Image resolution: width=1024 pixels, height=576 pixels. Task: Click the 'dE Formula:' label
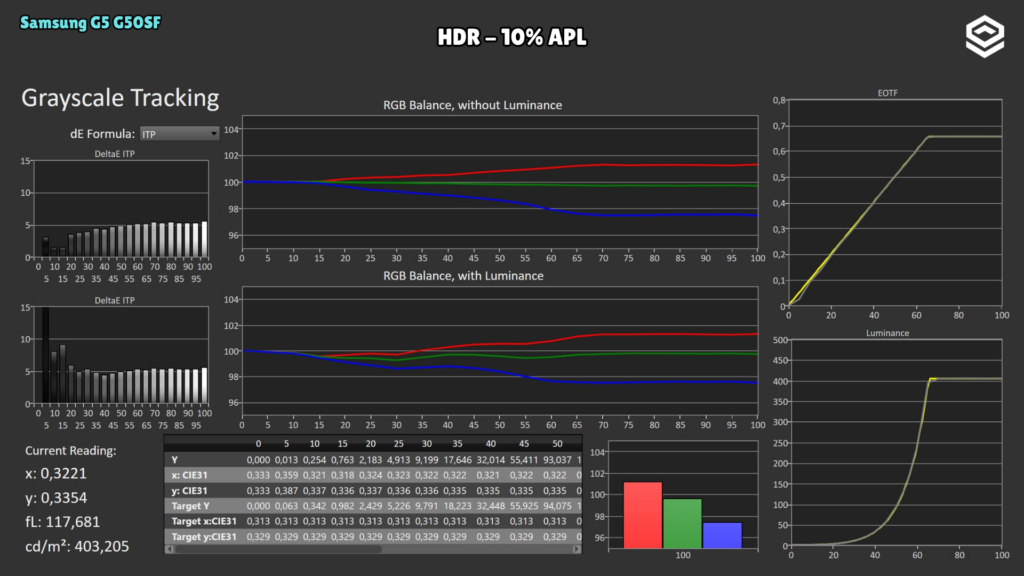click(103, 134)
